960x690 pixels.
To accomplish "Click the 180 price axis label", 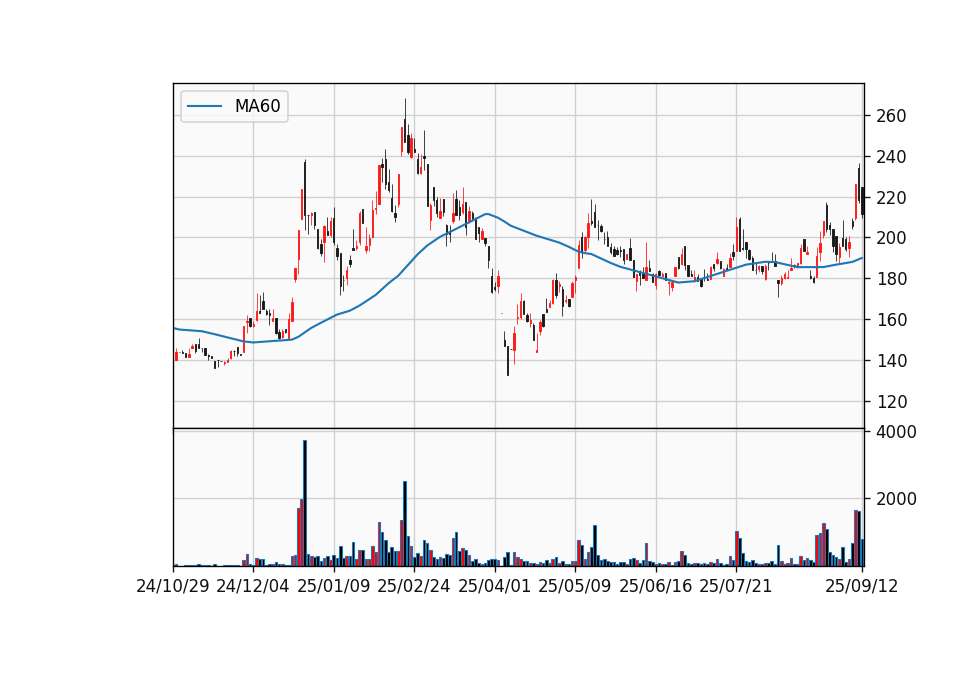I will [x=891, y=279].
